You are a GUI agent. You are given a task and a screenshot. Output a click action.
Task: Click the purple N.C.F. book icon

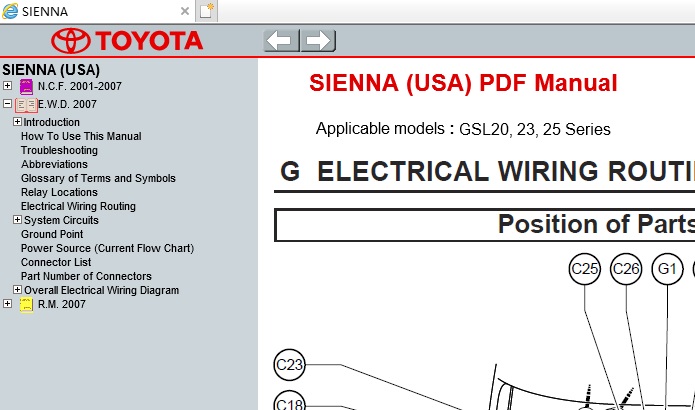[26, 86]
